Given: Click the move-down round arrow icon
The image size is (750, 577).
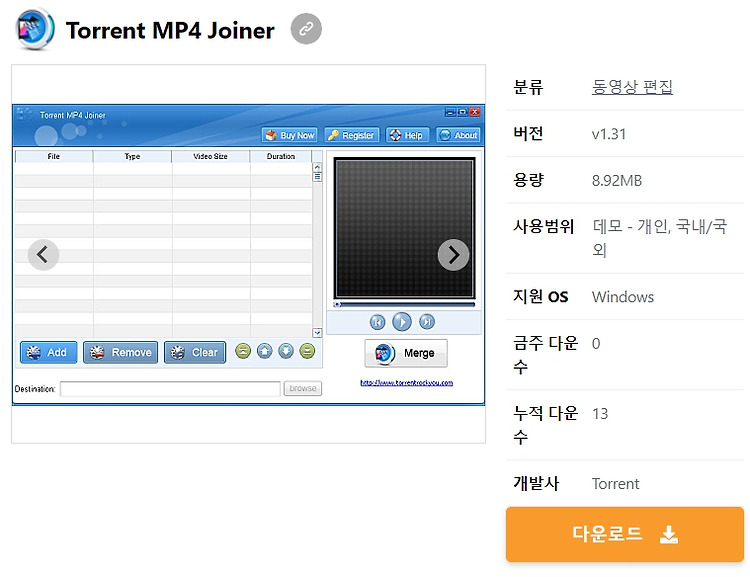Looking at the screenshot, I should click(x=286, y=351).
